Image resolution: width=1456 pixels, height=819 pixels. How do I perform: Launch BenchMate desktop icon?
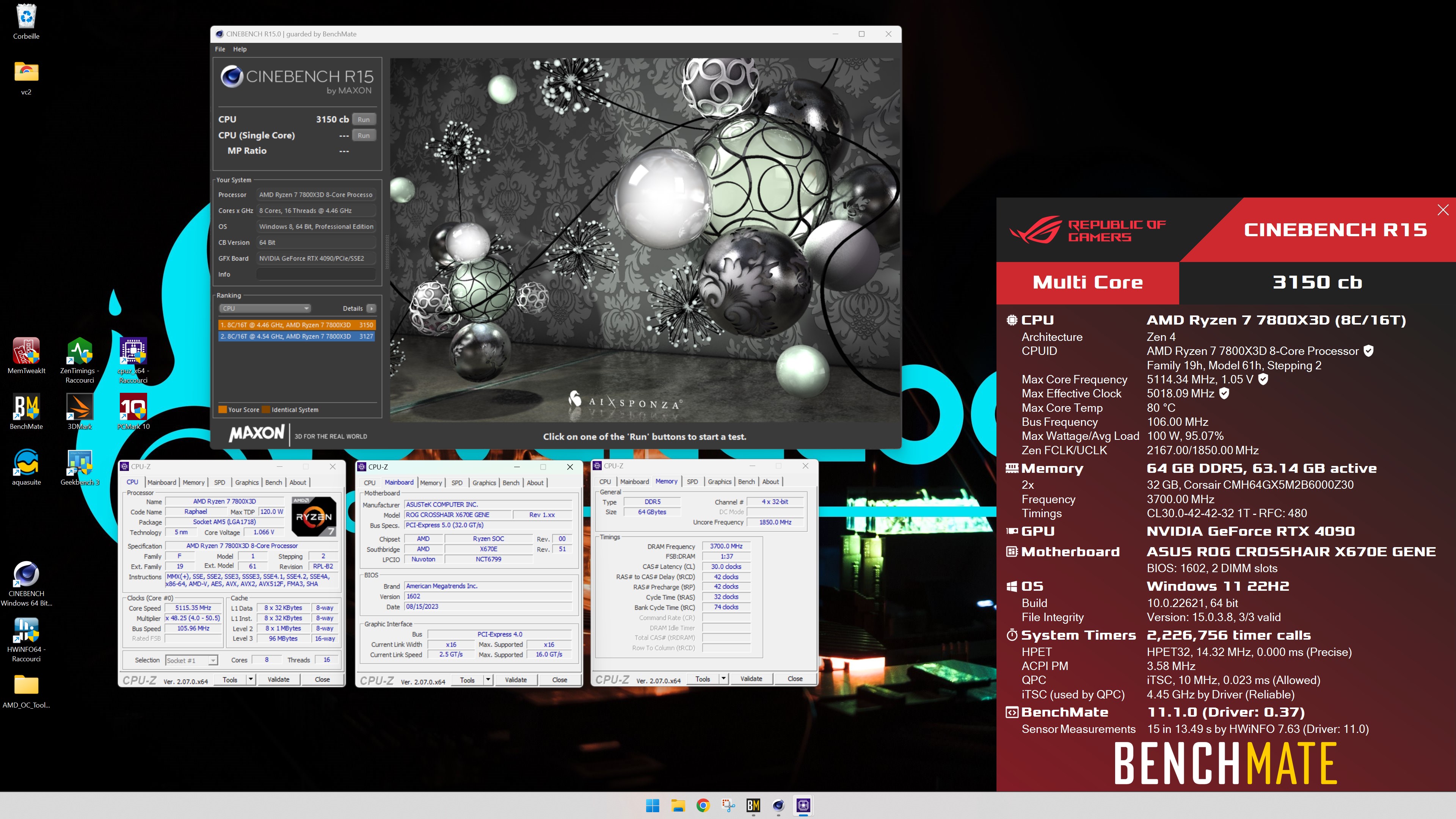26,407
